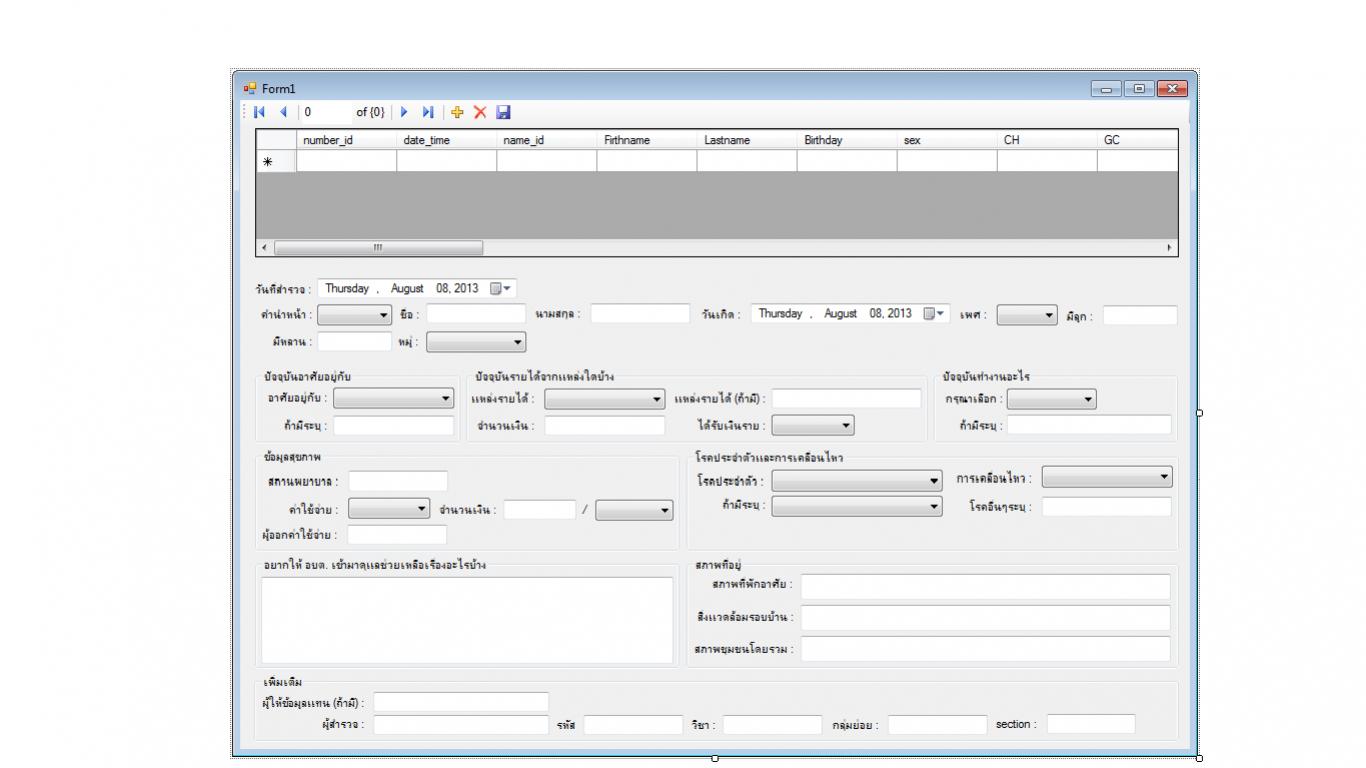Click the Move Next record arrow
1366x768 pixels.
406,112
